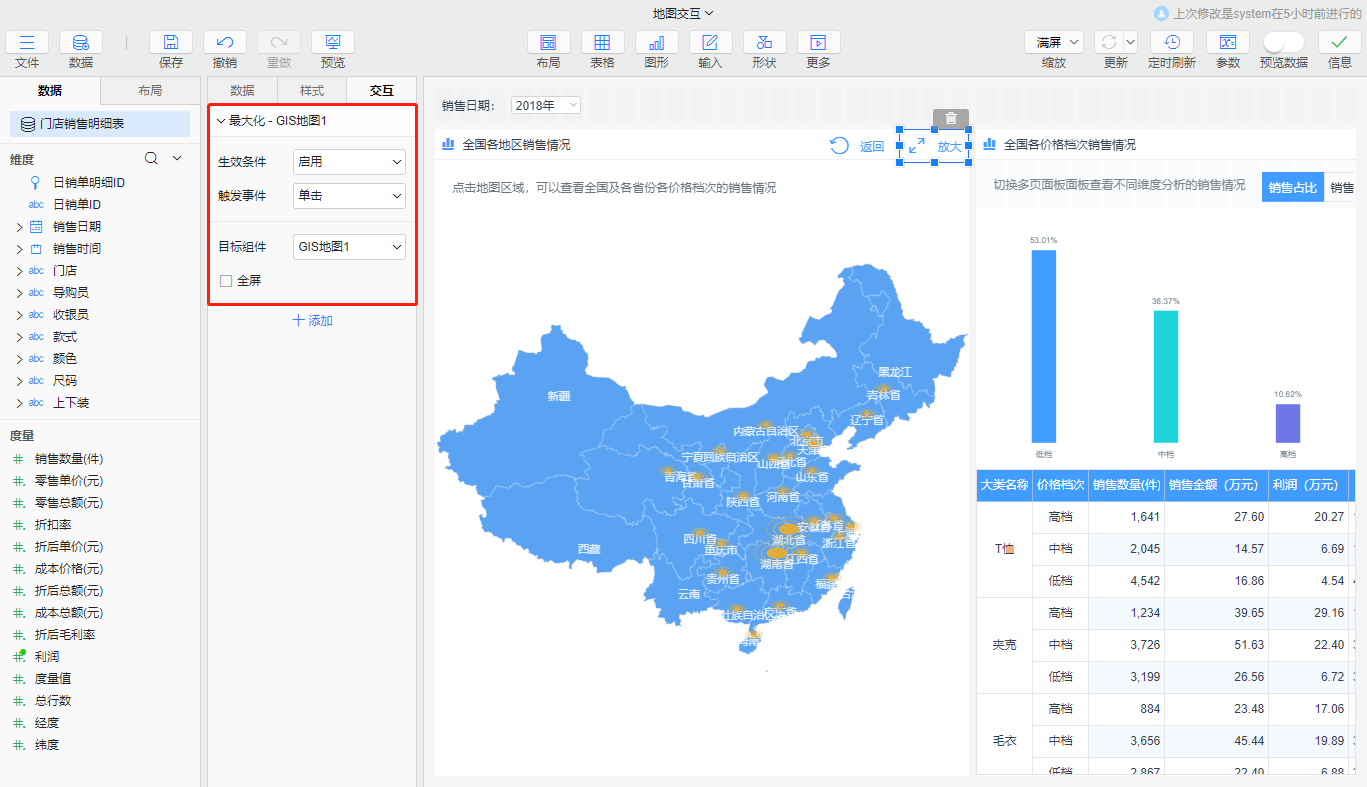Image resolution: width=1367 pixels, height=787 pixels.
Task: Switch to the 布局 panel tab
Action: (150, 91)
